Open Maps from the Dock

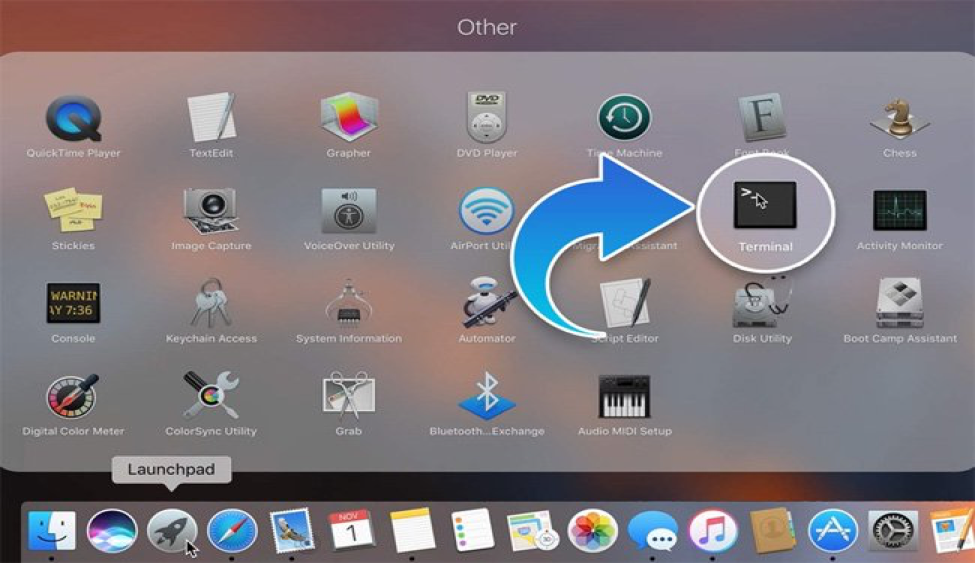click(x=532, y=531)
